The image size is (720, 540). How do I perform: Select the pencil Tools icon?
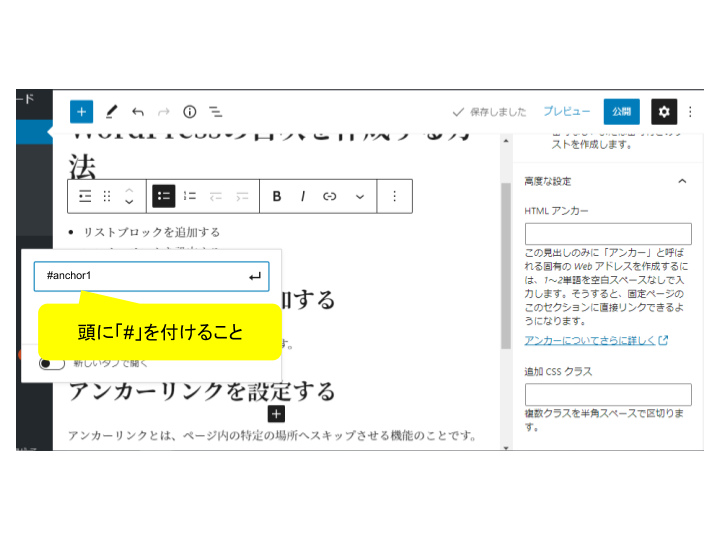[x=111, y=112]
